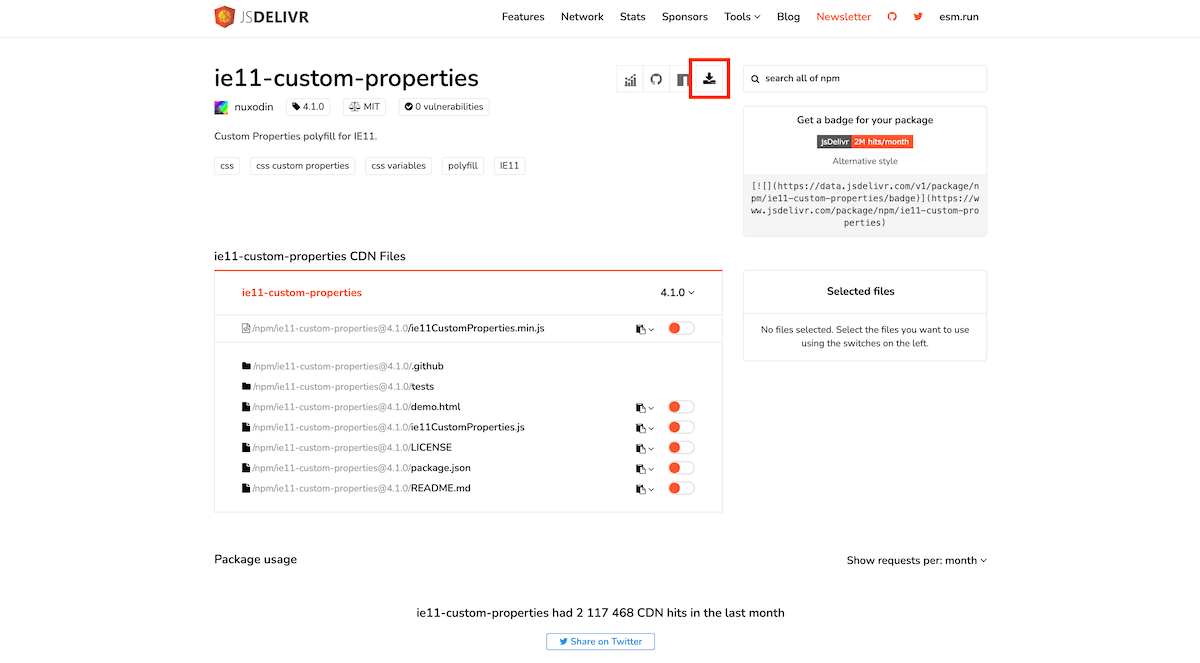Open the jsDelivr logo home link
1200x663 pixels.
pyautogui.click(x=261, y=16)
